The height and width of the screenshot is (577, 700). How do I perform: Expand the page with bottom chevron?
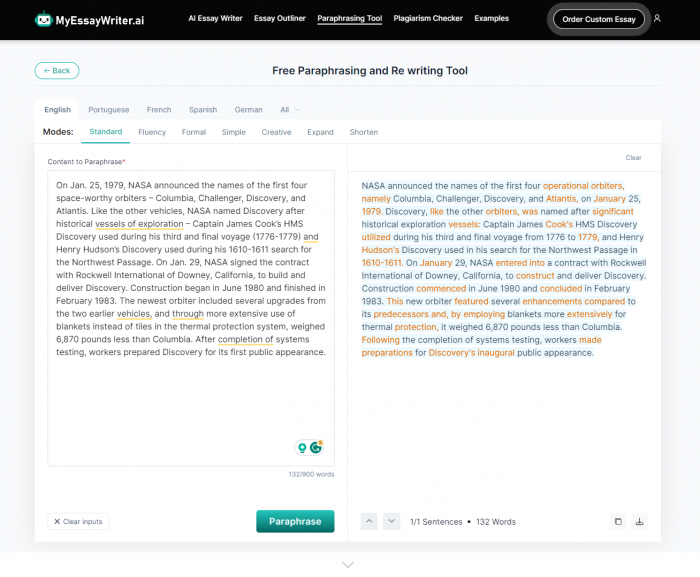click(348, 564)
